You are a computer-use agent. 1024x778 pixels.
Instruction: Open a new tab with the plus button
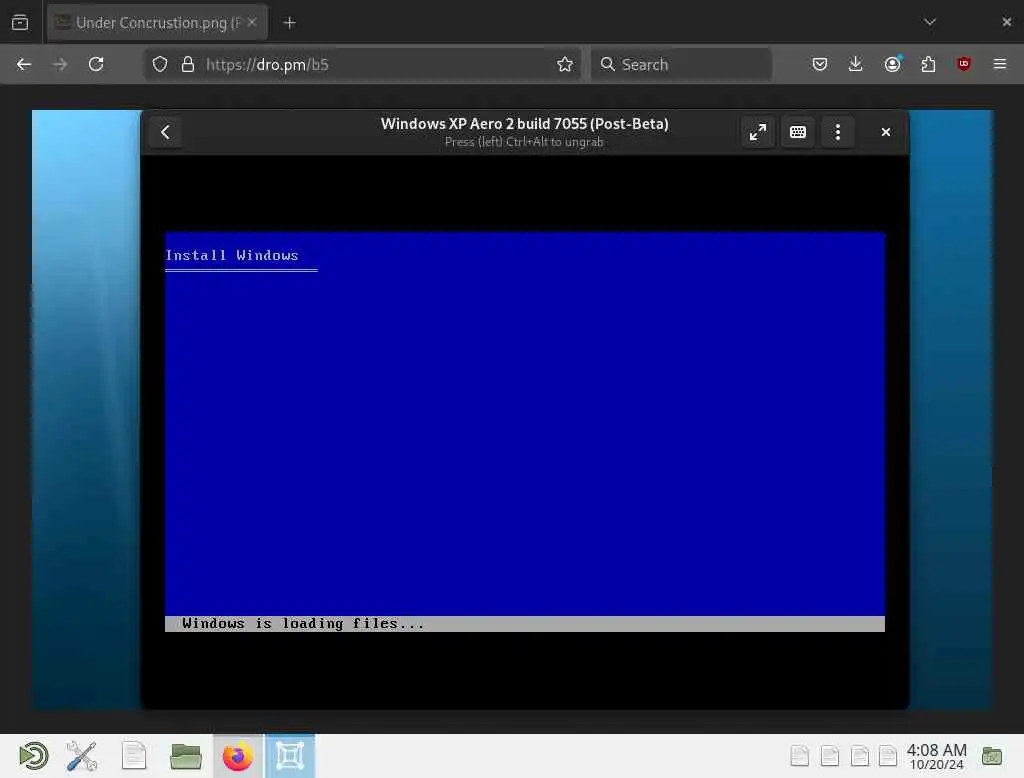(290, 23)
